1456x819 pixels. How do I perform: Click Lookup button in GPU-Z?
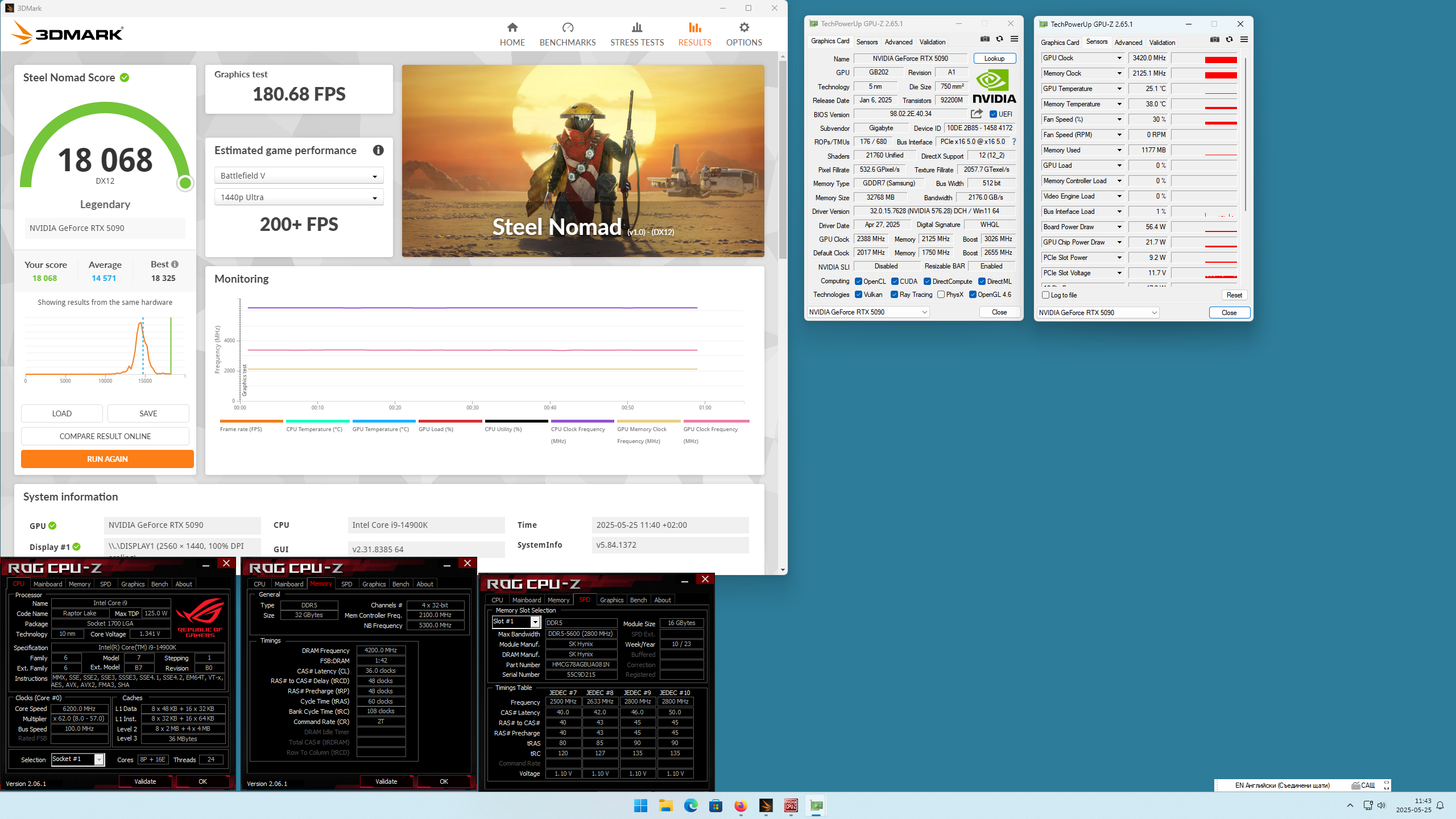[x=994, y=59]
